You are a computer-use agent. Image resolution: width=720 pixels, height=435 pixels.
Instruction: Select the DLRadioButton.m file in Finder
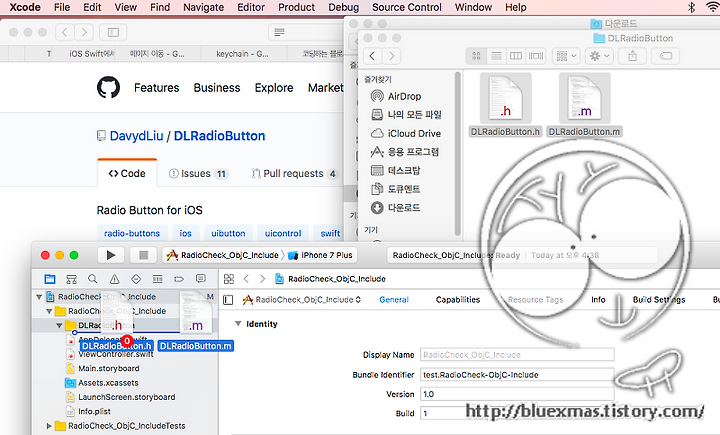point(585,105)
